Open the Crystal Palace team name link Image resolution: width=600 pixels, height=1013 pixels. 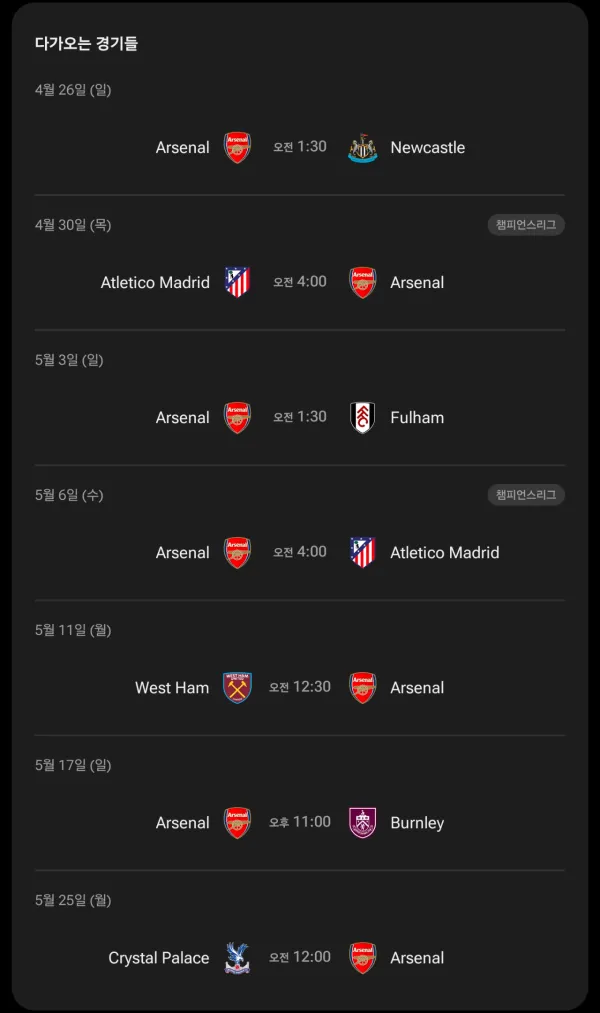tap(159, 958)
